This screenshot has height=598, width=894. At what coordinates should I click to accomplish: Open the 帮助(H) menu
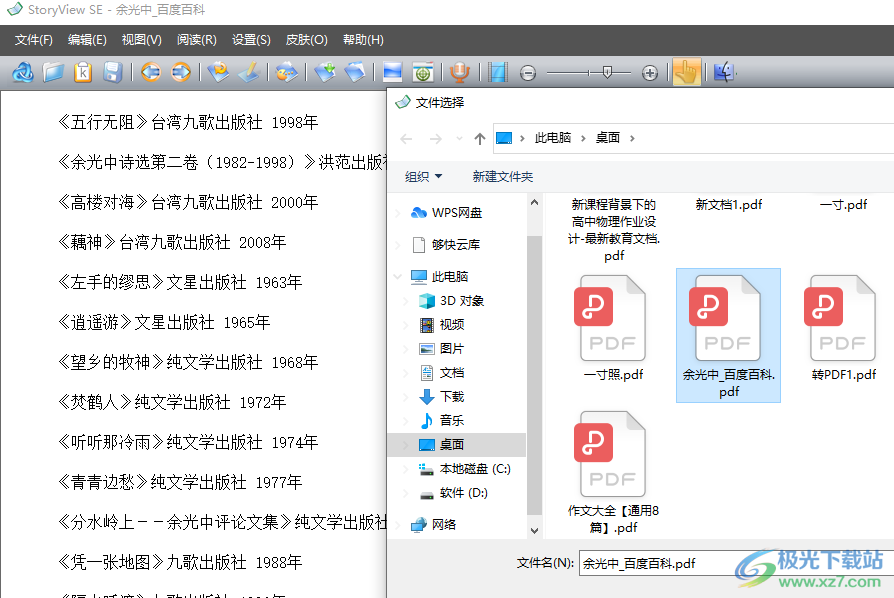(363, 40)
